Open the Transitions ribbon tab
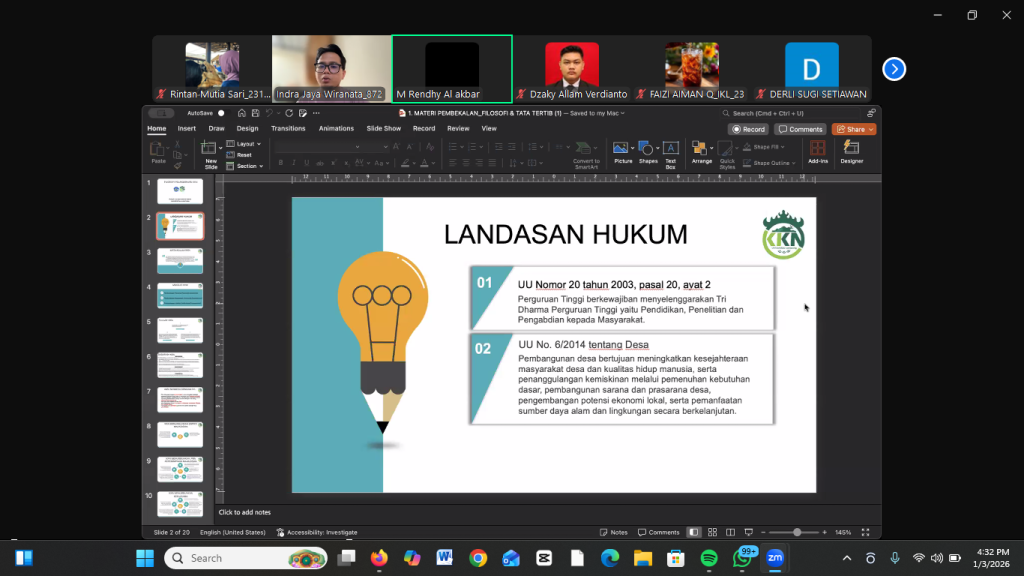 tap(288, 128)
